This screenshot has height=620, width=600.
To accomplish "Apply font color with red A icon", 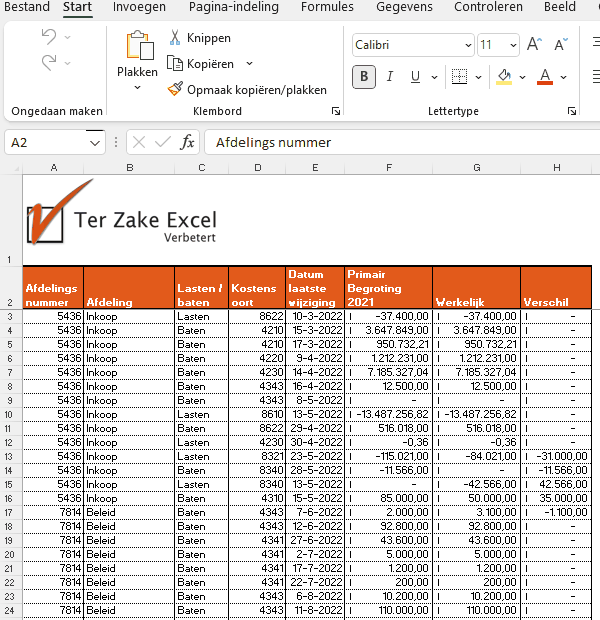I will click(x=545, y=77).
